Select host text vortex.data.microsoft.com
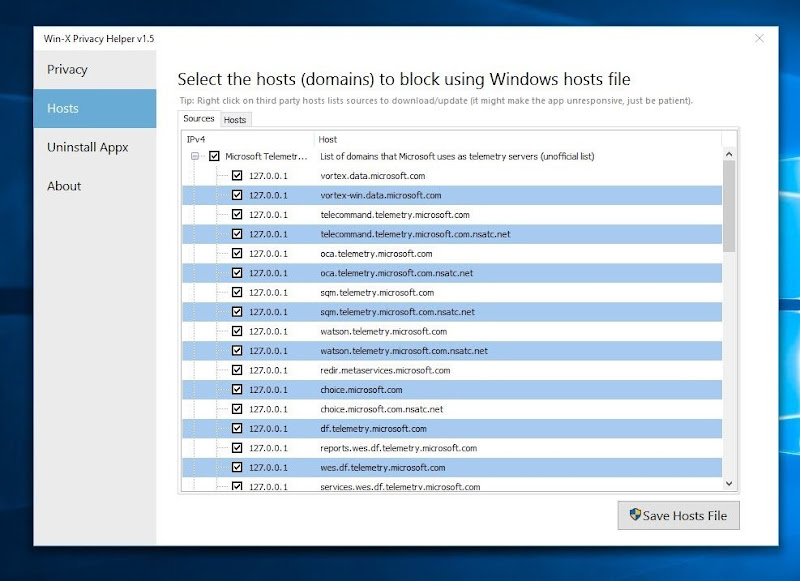800x581 pixels. click(372, 175)
